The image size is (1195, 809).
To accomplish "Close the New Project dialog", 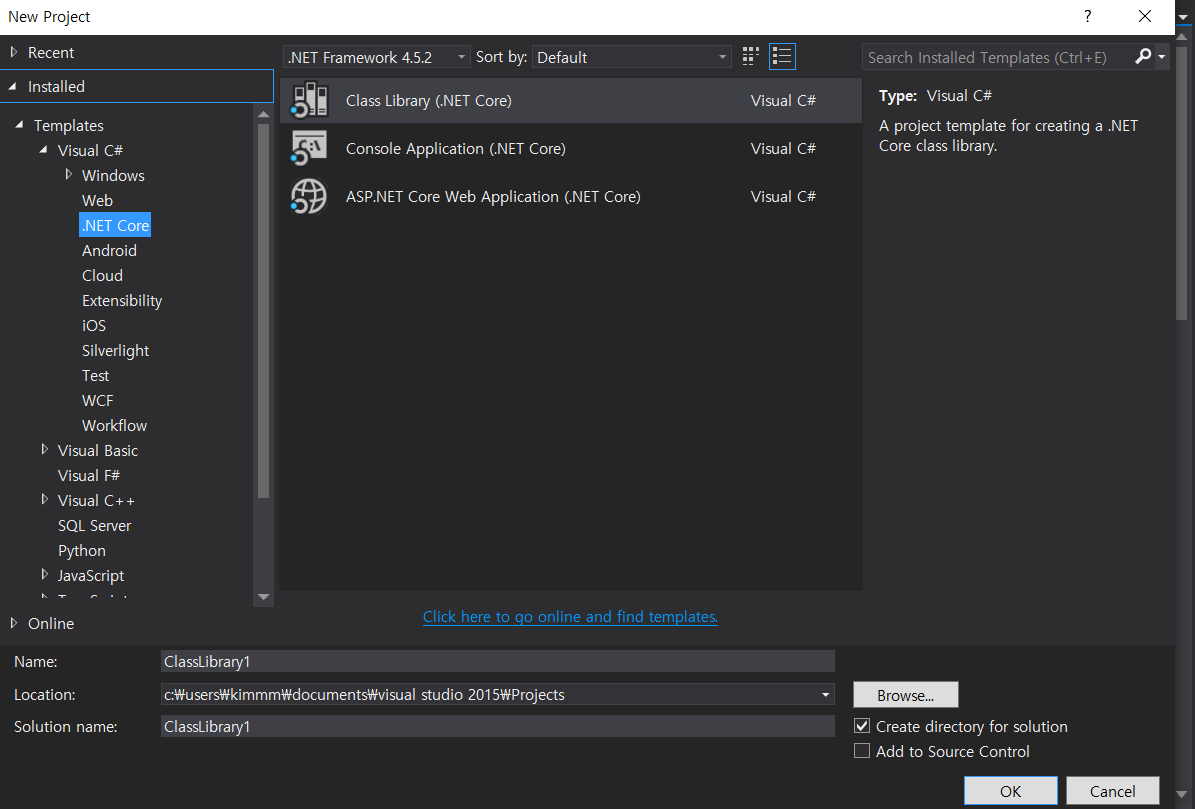I will tap(1145, 16).
